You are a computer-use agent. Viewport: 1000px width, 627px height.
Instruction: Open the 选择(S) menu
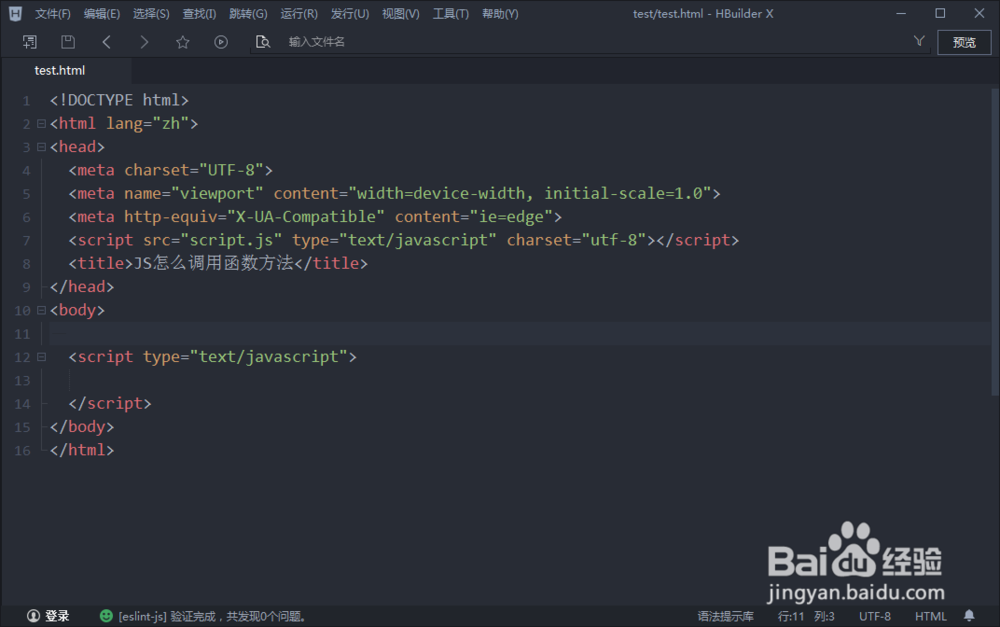[151, 13]
